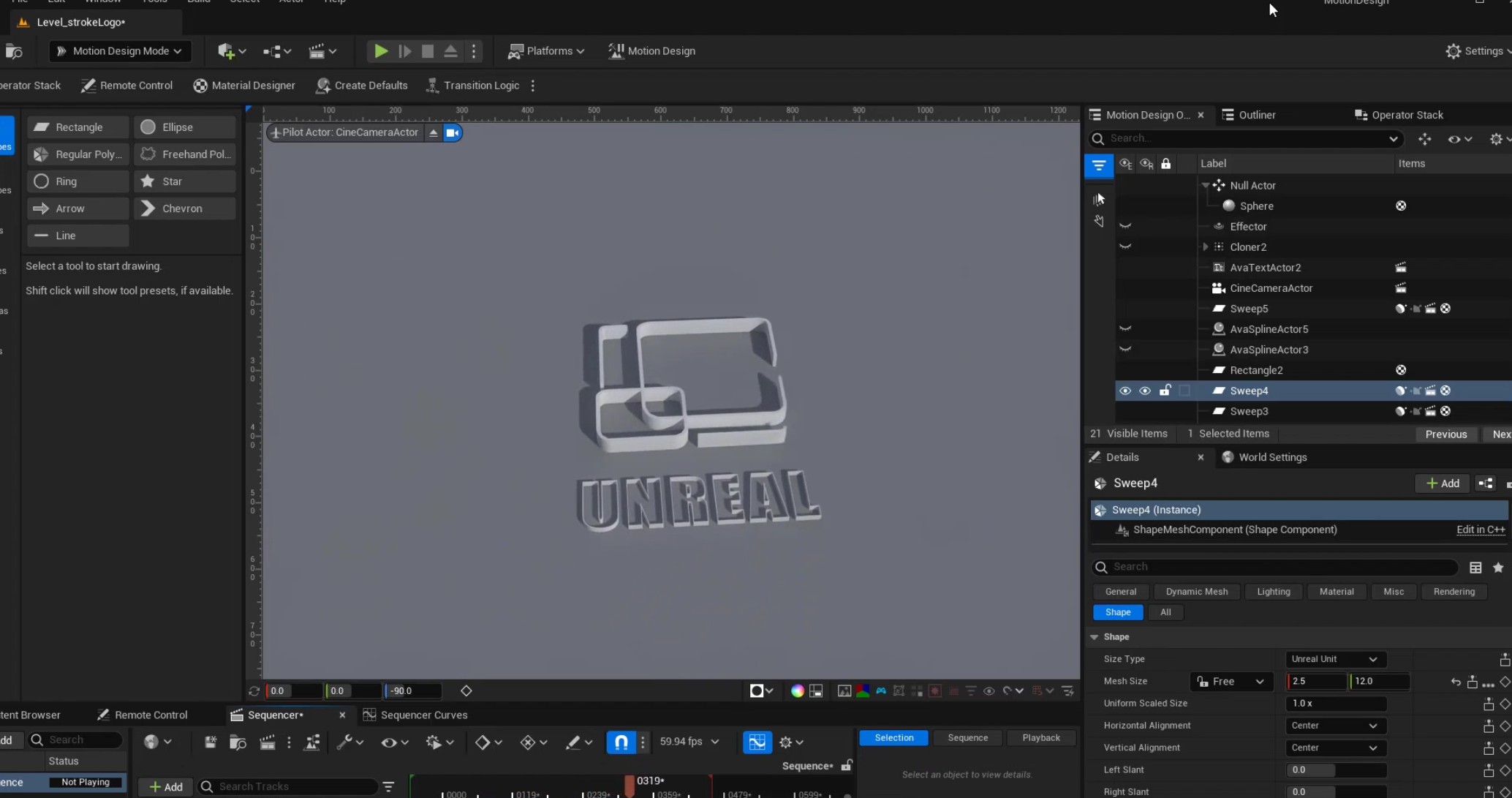
Task: Toggle the lock icon on Sweep4 row
Action: (x=1165, y=391)
